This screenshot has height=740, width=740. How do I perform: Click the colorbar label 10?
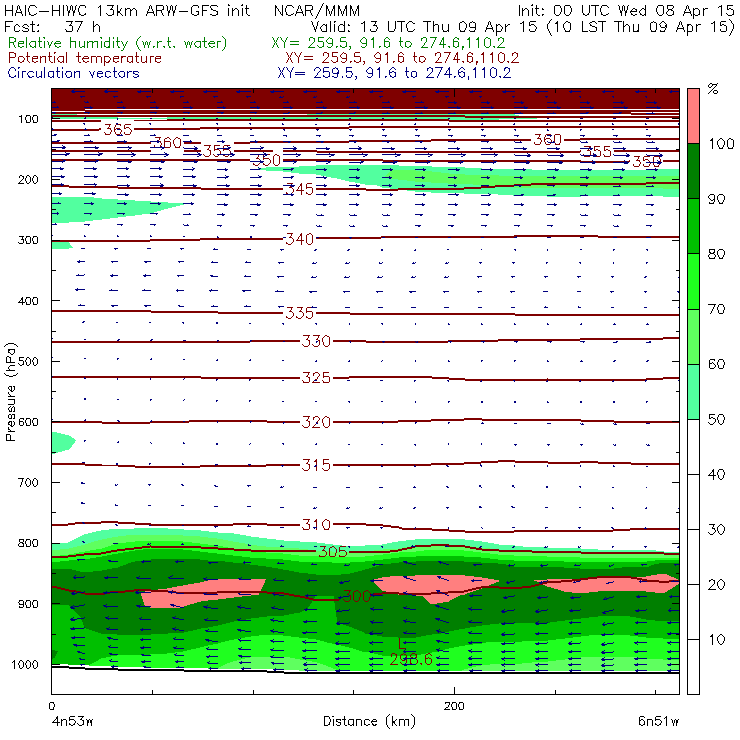[x=717, y=640]
